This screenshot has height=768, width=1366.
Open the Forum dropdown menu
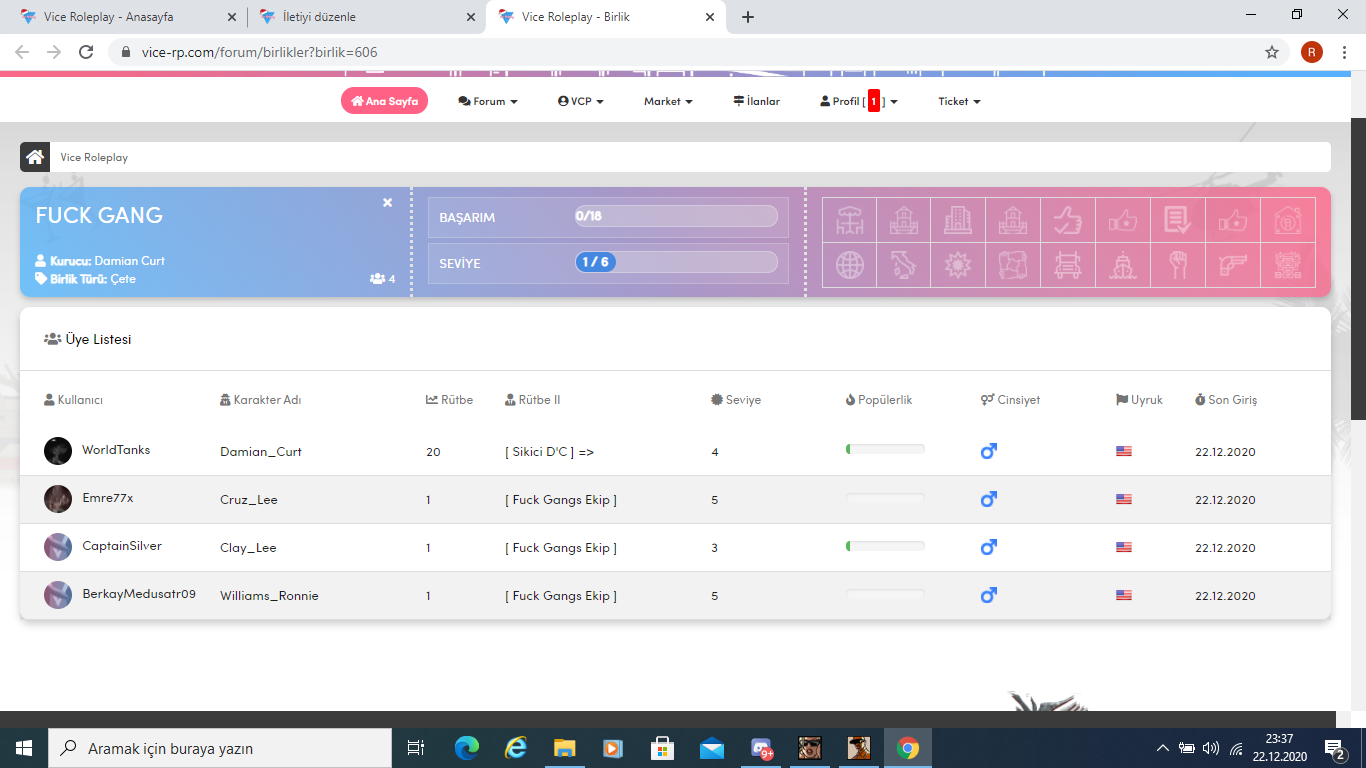point(488,101)
